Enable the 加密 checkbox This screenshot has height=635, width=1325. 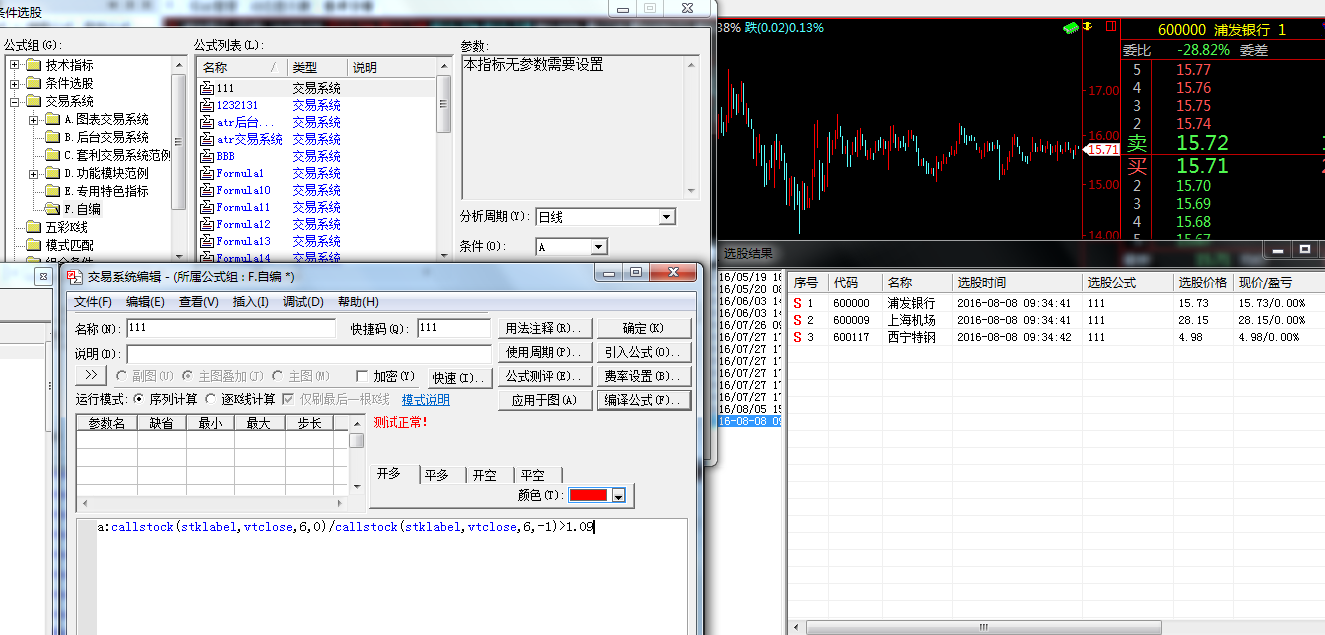tap(362, 376)
